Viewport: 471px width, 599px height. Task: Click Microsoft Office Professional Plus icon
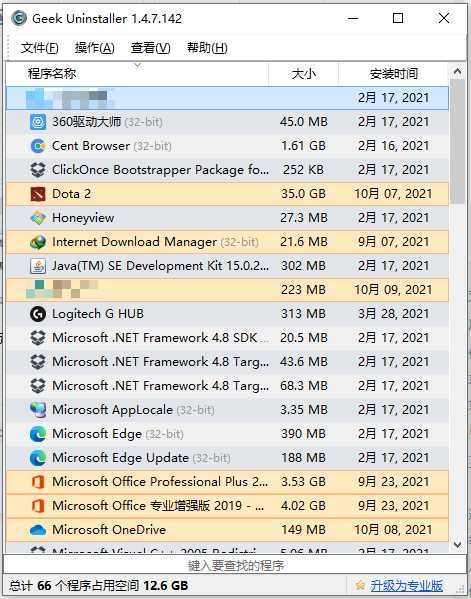[x=38, y=482]
